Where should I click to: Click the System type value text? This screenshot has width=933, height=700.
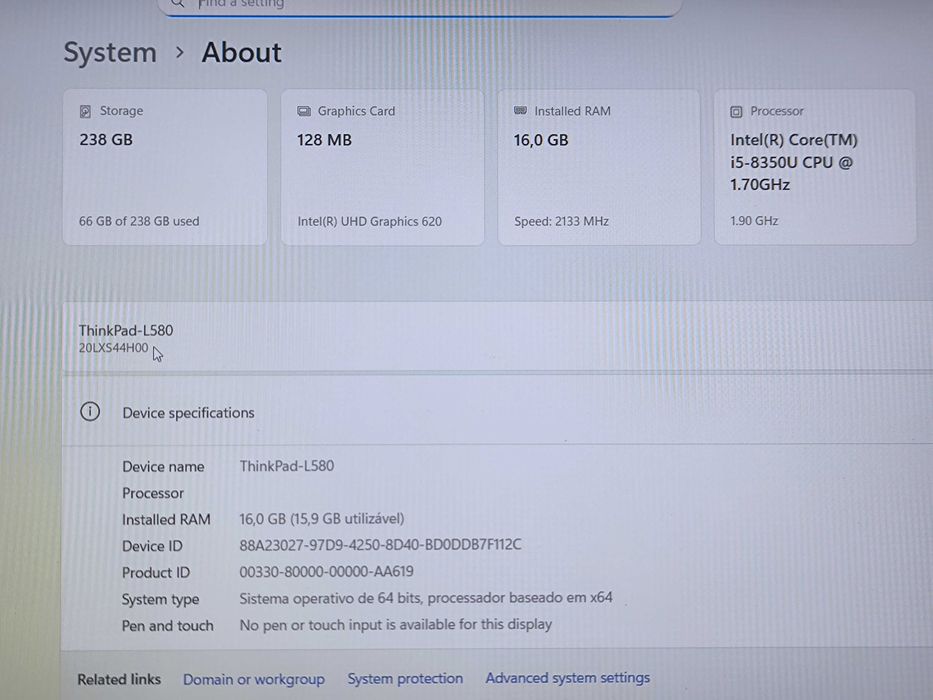click(425, 598)
